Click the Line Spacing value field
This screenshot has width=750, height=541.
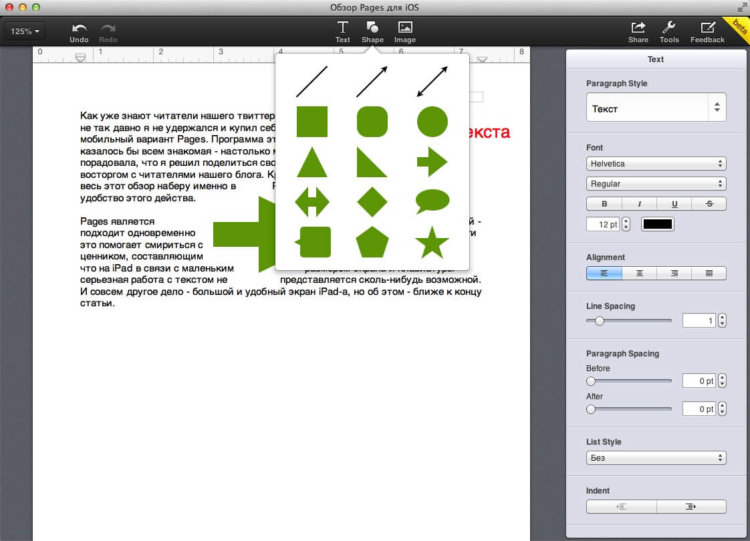[x=699, y=320]
